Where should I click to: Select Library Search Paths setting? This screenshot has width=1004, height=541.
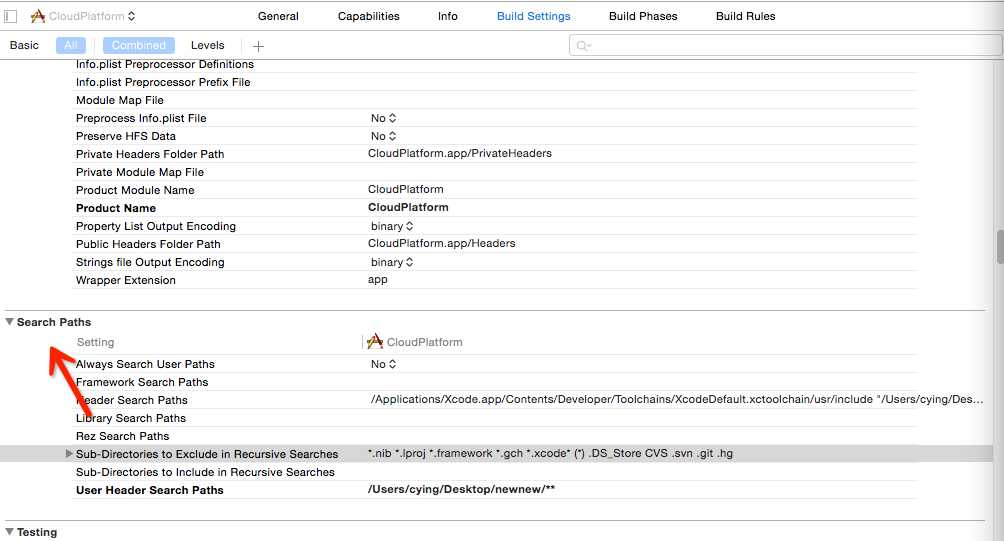click(131, 418)
